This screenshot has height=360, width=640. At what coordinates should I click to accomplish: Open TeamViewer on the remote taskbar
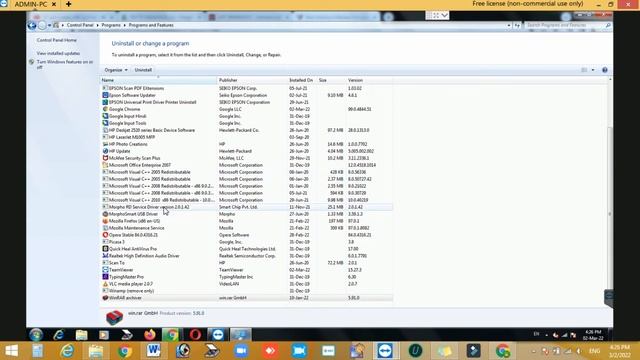[x=218, y=335]
